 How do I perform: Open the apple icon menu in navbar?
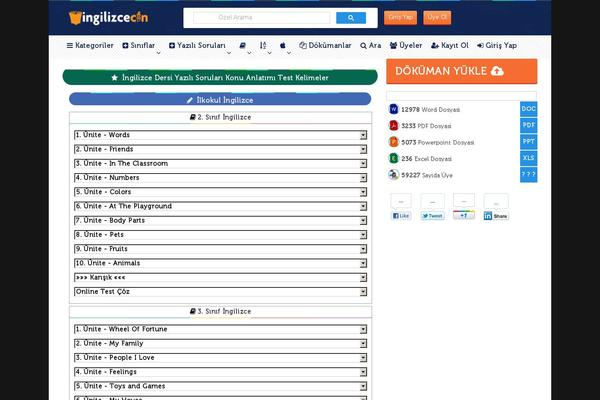(x=282, y=46)
